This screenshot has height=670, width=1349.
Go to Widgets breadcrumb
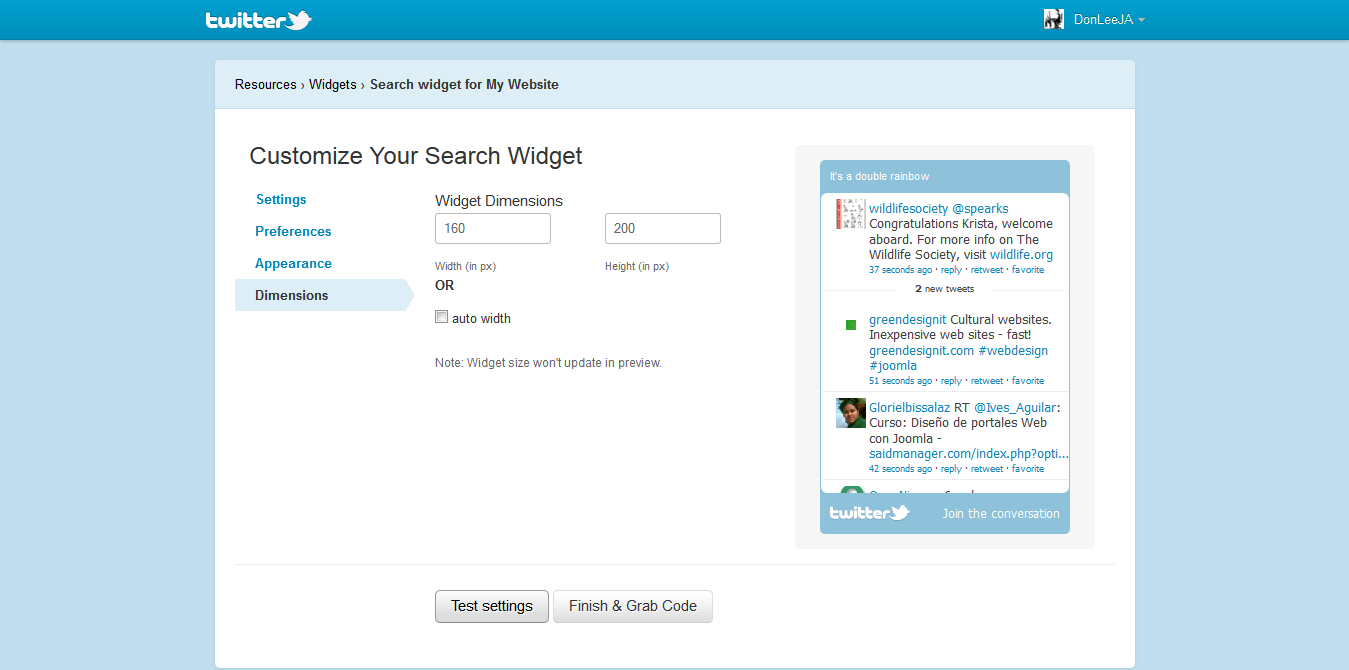pos(333,85)
